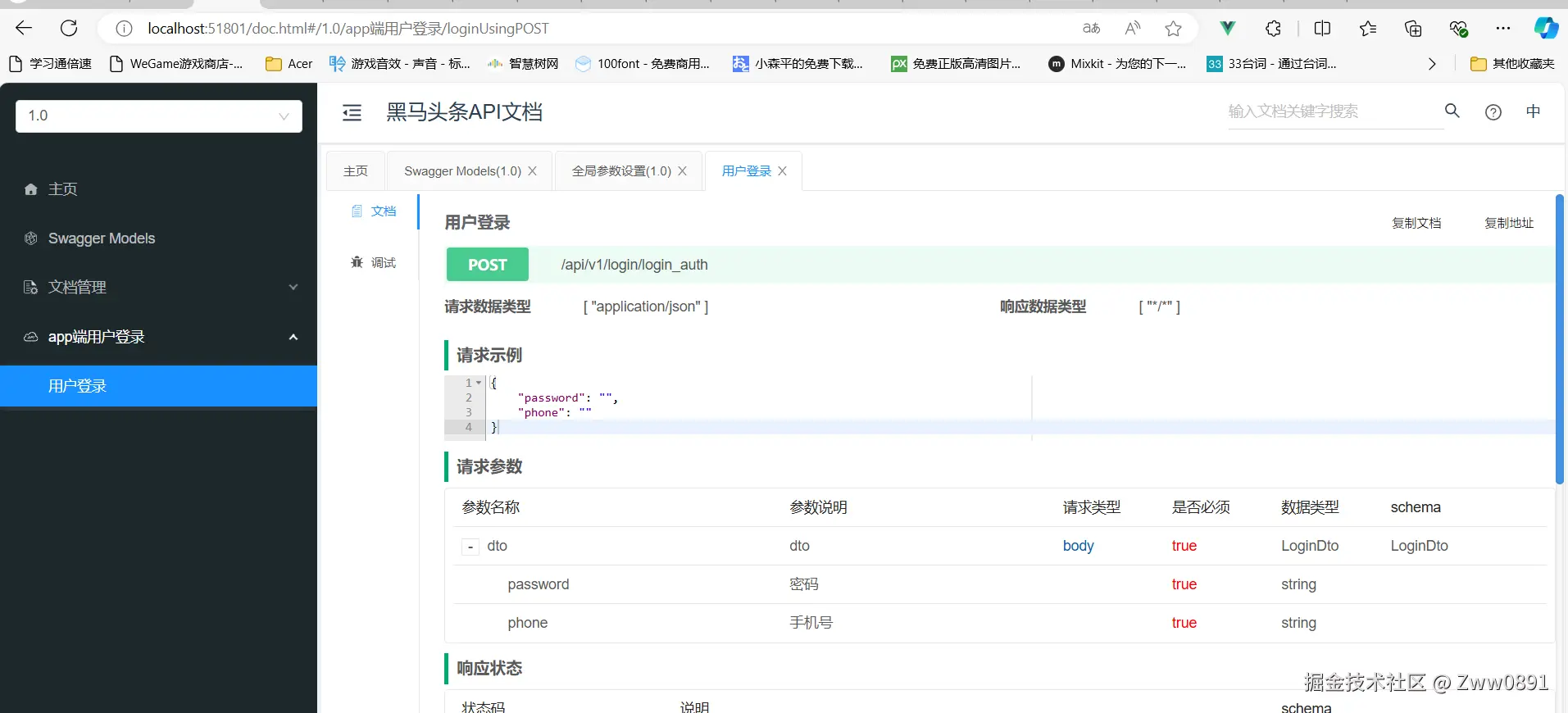This screenshot has height=713, width=1568.
Task: Expand the 文档管理 chevron
Action: pos(293,288)
